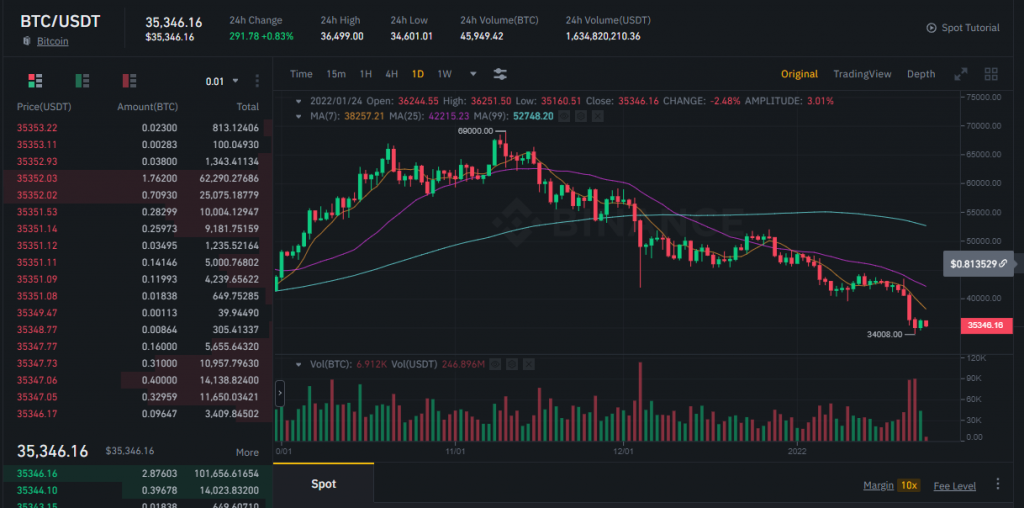Hide the Vol indicator with eye icon

coord(496,364)
